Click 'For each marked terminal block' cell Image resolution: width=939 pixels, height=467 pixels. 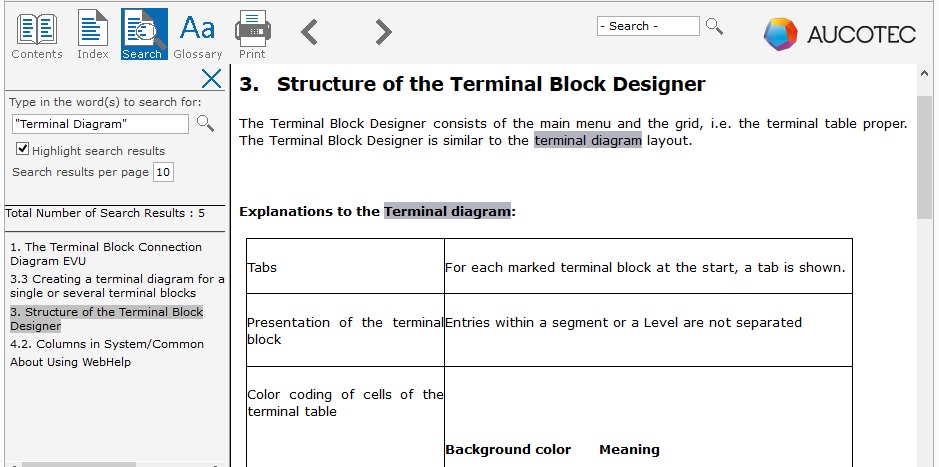coord(648,267)
